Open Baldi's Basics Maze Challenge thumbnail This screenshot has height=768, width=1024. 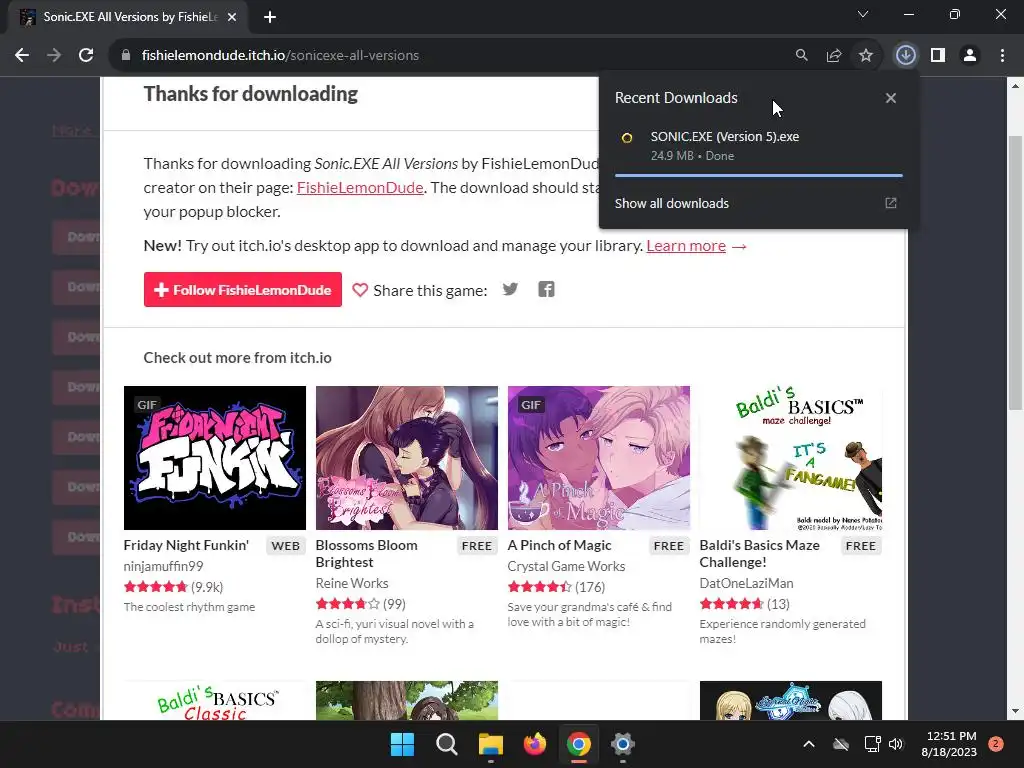click(x=790, y=458)
